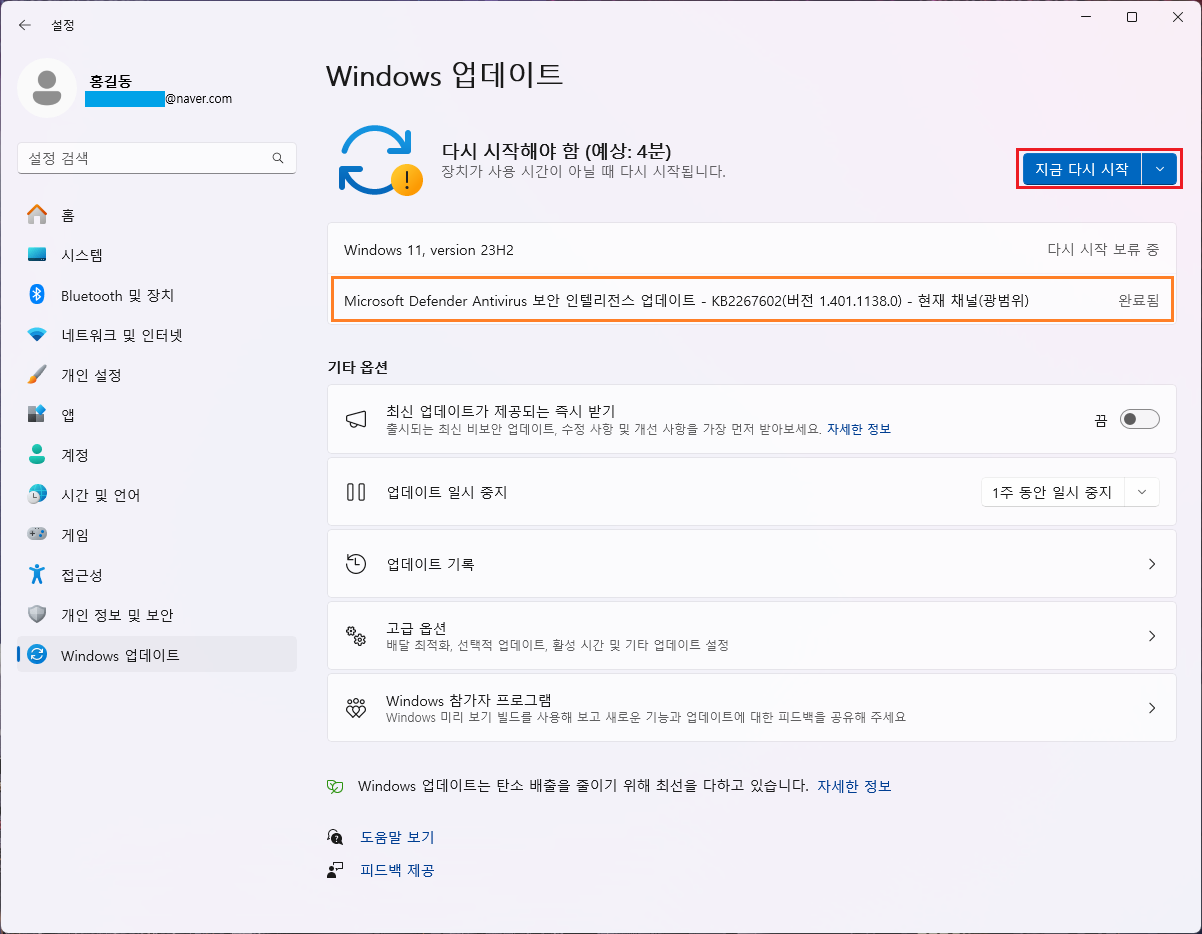Toggle the get latest updates switch
Viewport: 1202px width, 934px height.
[x=1140, y=420]
